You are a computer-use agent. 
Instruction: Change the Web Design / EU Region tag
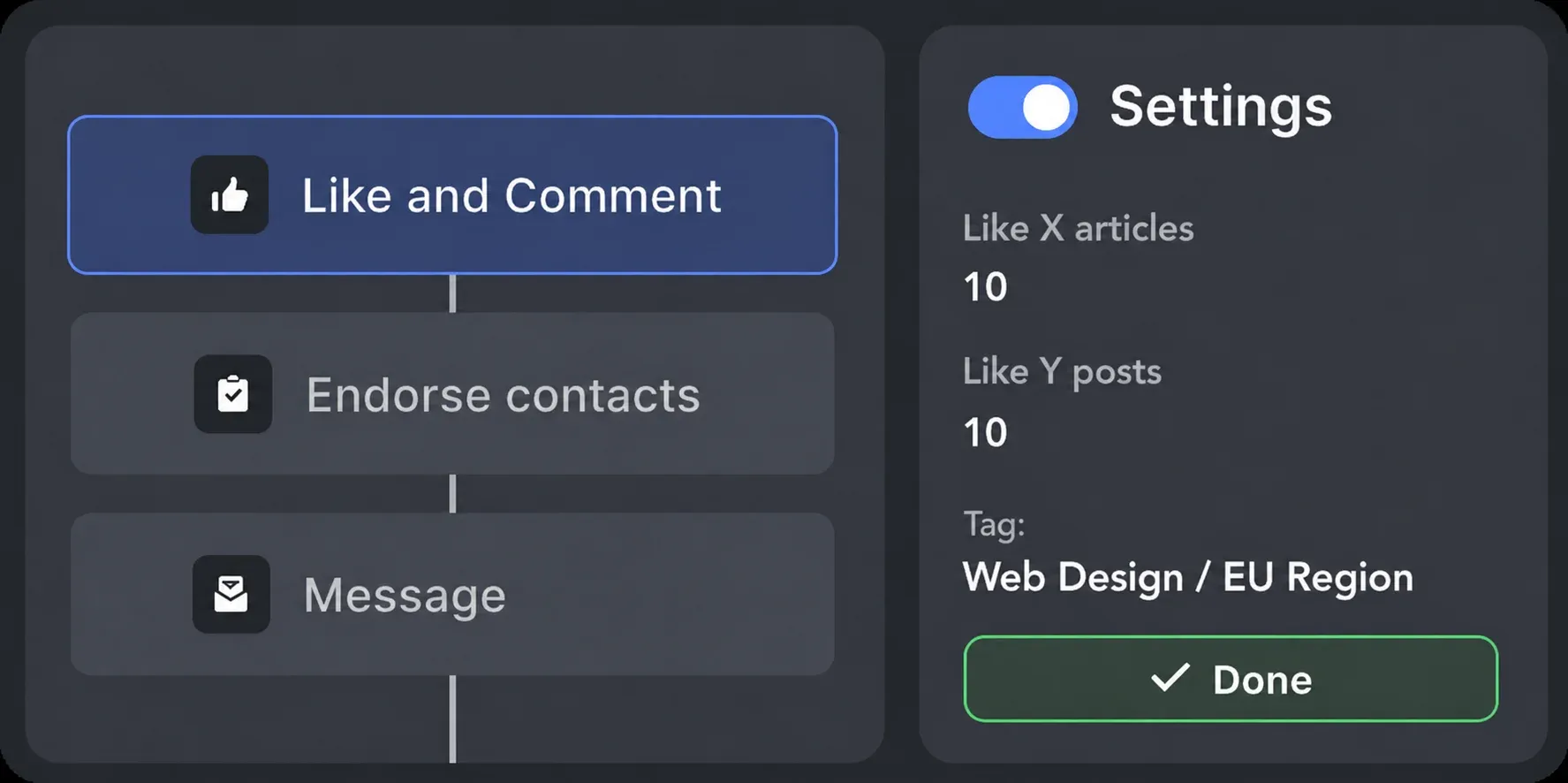pos(1188,577)
